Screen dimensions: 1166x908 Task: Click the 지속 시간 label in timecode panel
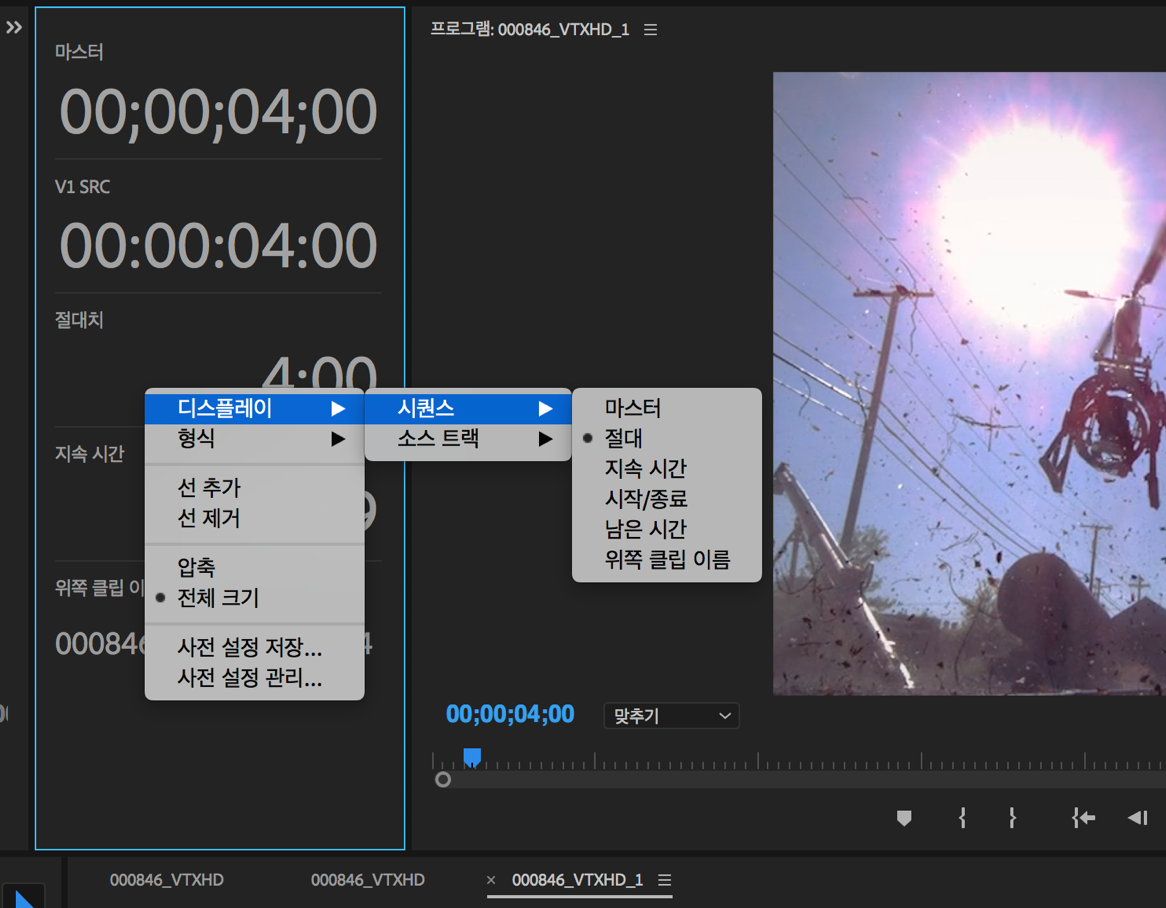[89, 454]
